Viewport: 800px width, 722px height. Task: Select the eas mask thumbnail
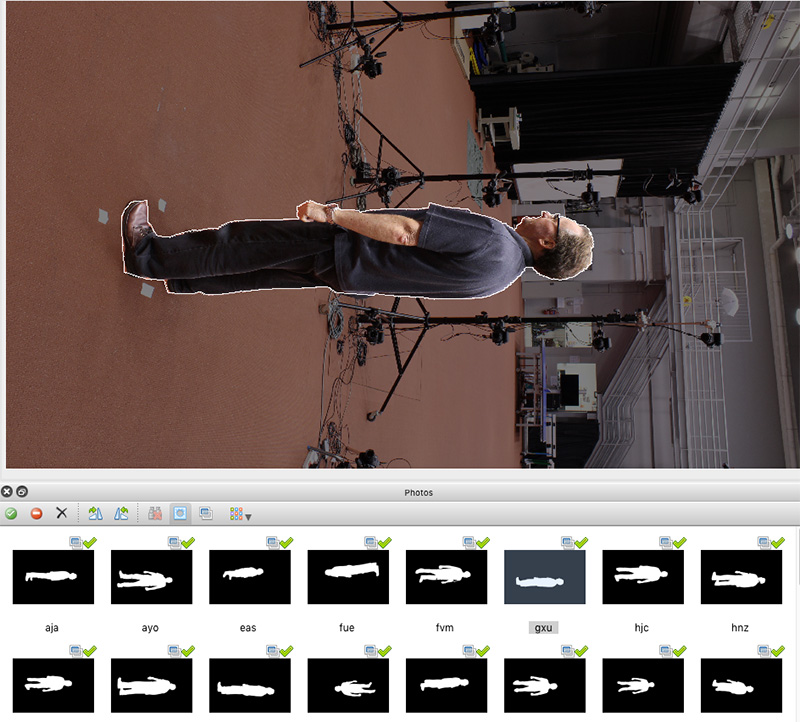250,577
